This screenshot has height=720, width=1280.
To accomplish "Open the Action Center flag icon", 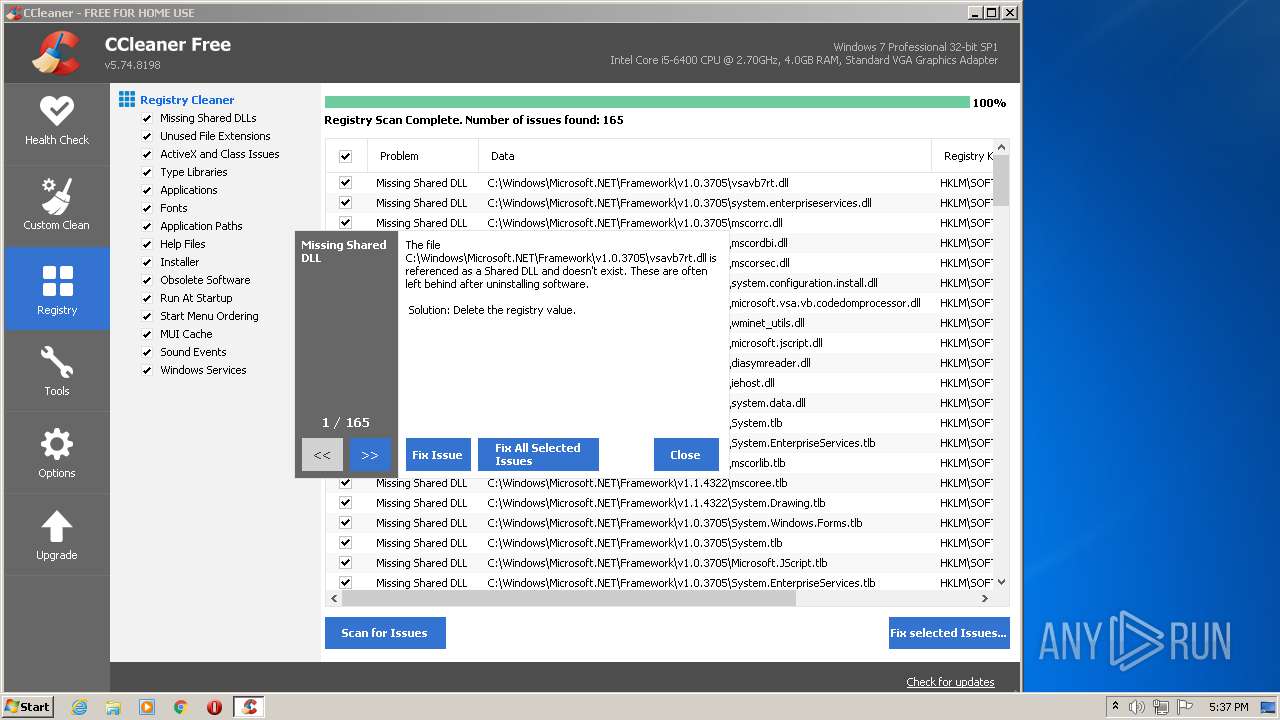I will [1185, 707].
